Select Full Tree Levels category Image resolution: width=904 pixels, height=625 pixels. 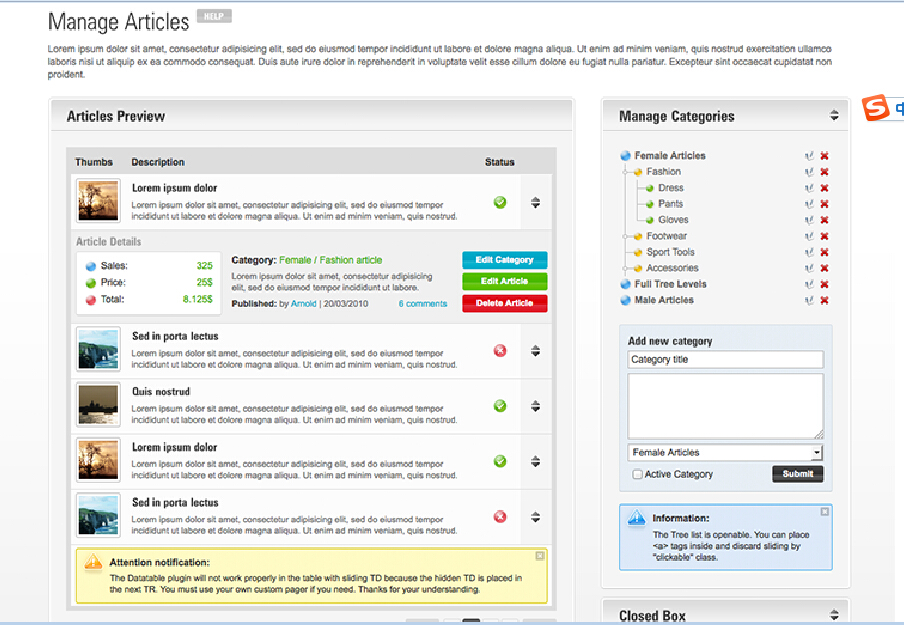click(670, 284)
